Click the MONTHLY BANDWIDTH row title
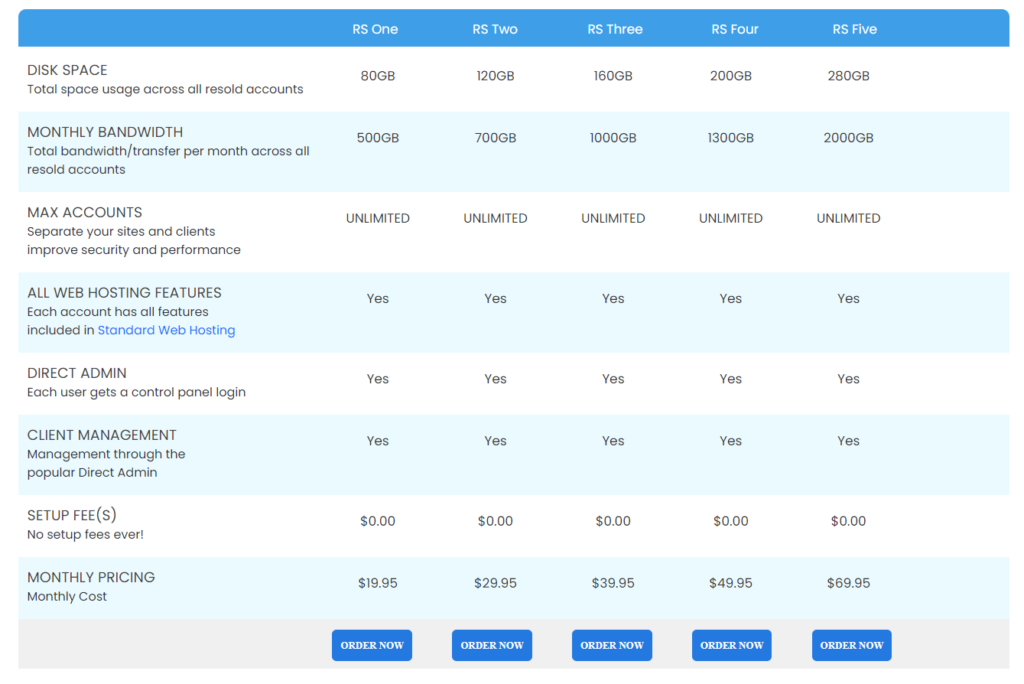 click(105, 132)
